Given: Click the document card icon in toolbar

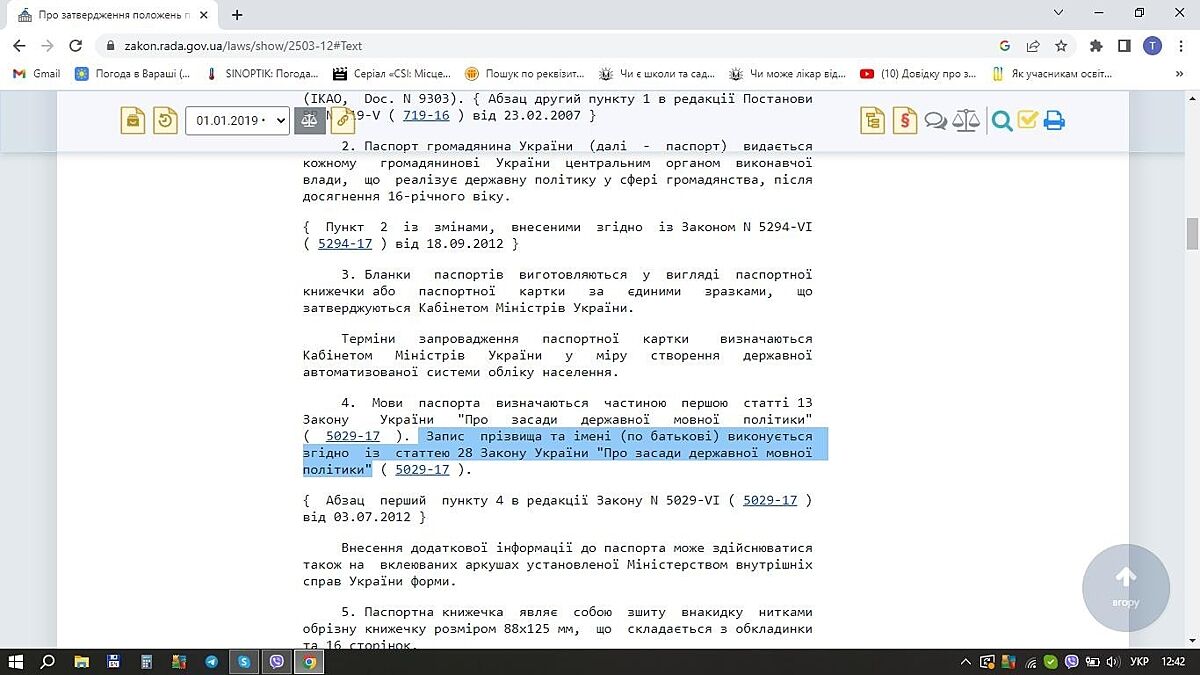Looking at the screenshot, I should click(133, 121).
